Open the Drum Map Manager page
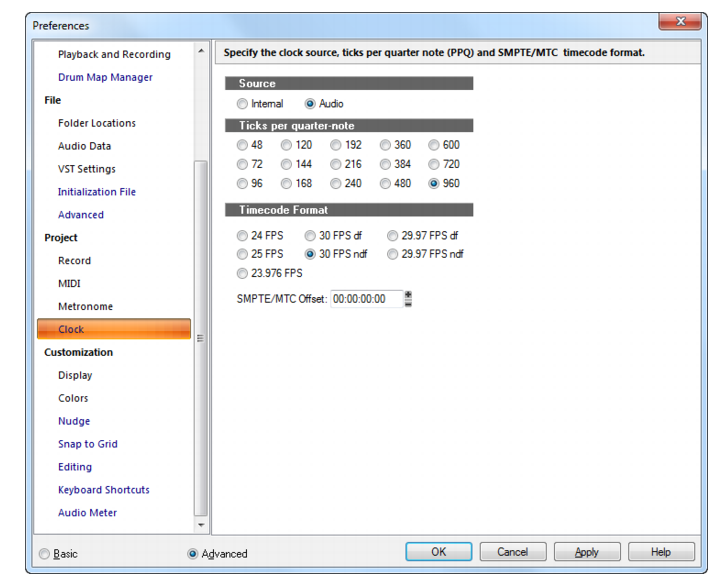Screen dimensions: 718x585 click(105, 77)
